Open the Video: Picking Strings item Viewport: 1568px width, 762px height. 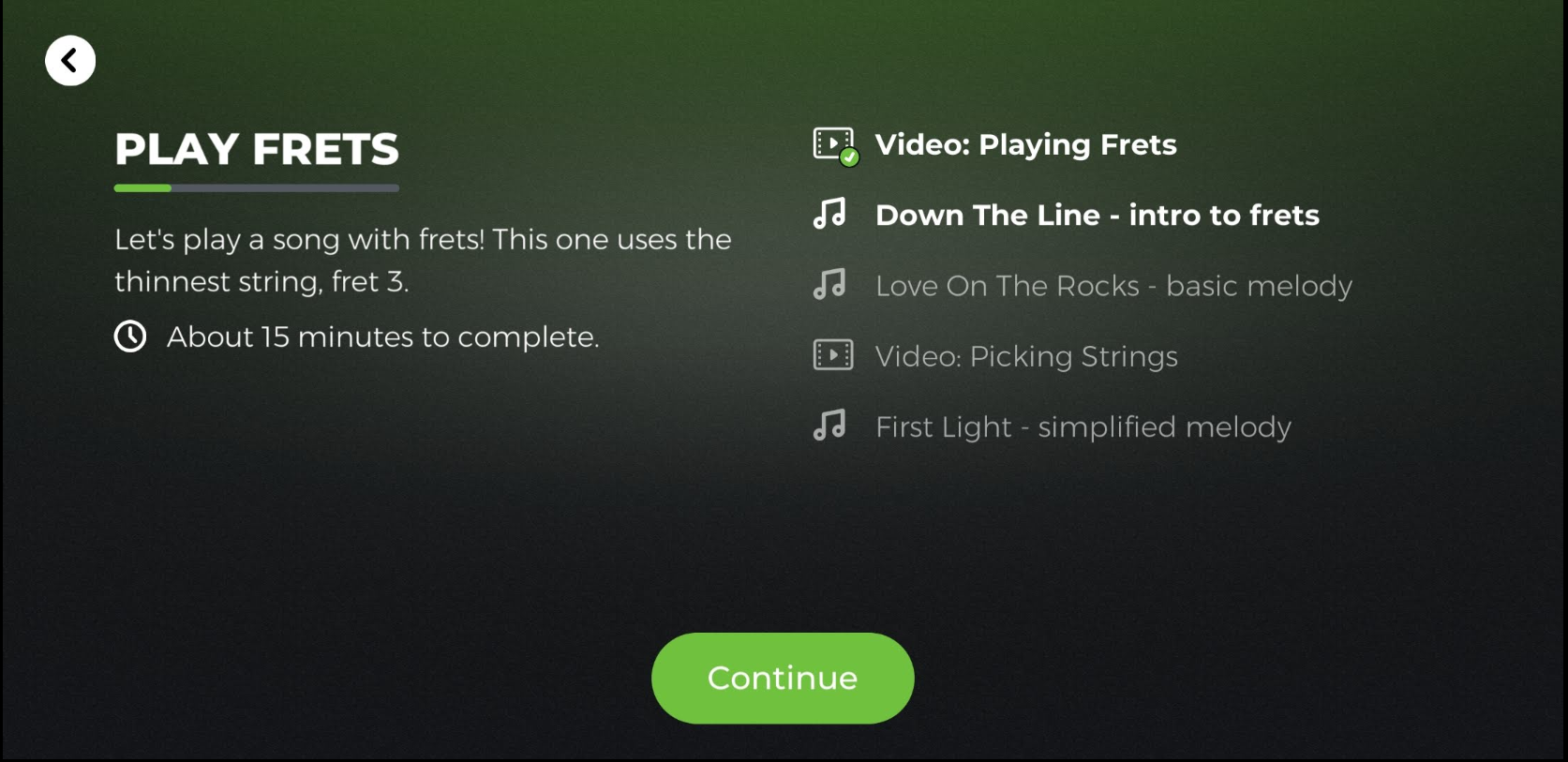(x=1026, y=356)
